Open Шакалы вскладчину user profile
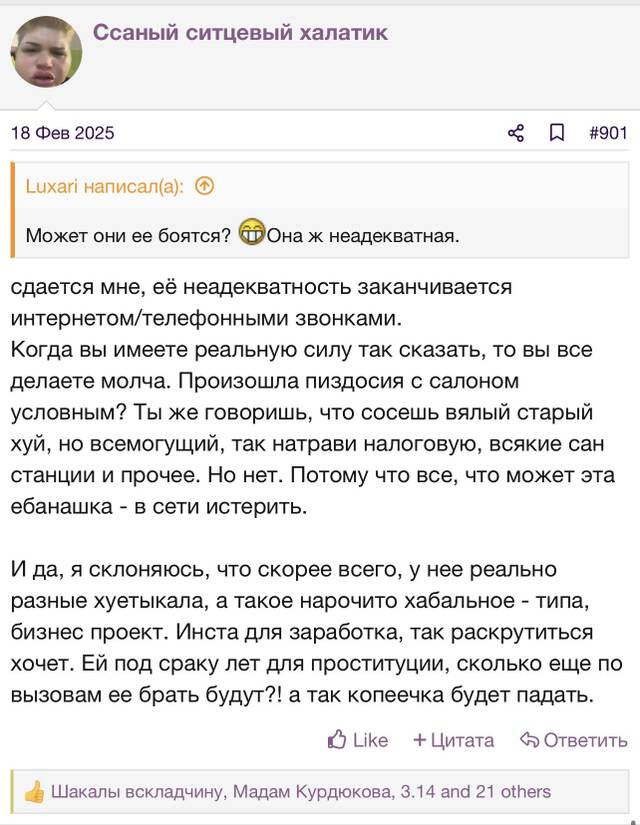The width and height of the screenshot is (640, 825). pos(138,791)
